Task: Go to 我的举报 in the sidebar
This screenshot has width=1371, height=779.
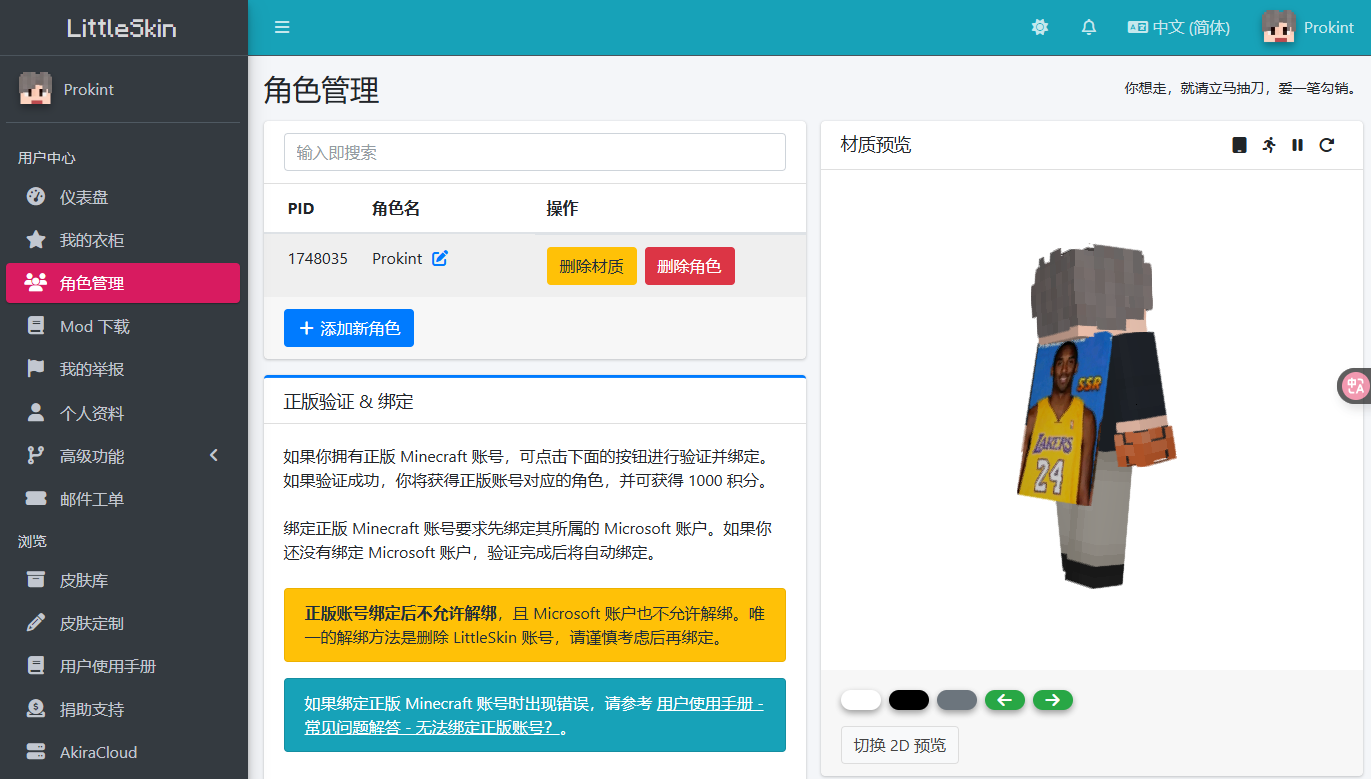Action: point(123,369)
